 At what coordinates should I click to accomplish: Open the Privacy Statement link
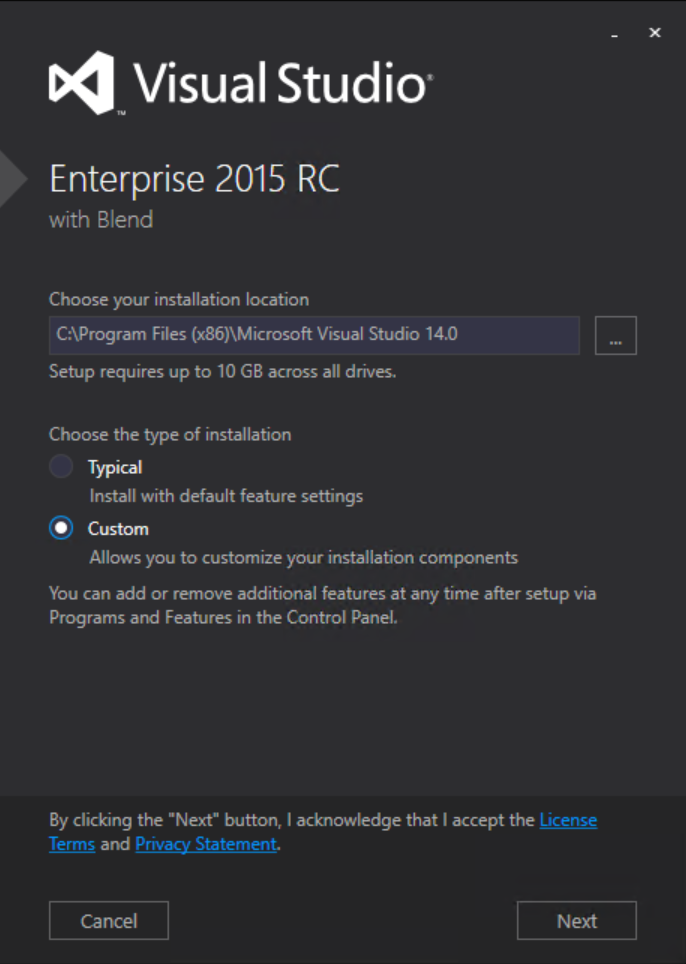(205, 844)
